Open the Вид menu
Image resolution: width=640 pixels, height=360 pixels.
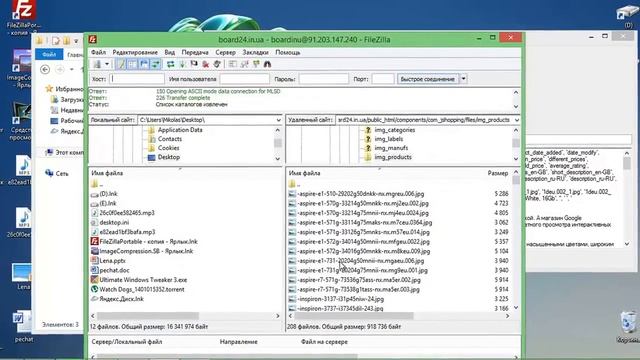click(x=169, y=52)
